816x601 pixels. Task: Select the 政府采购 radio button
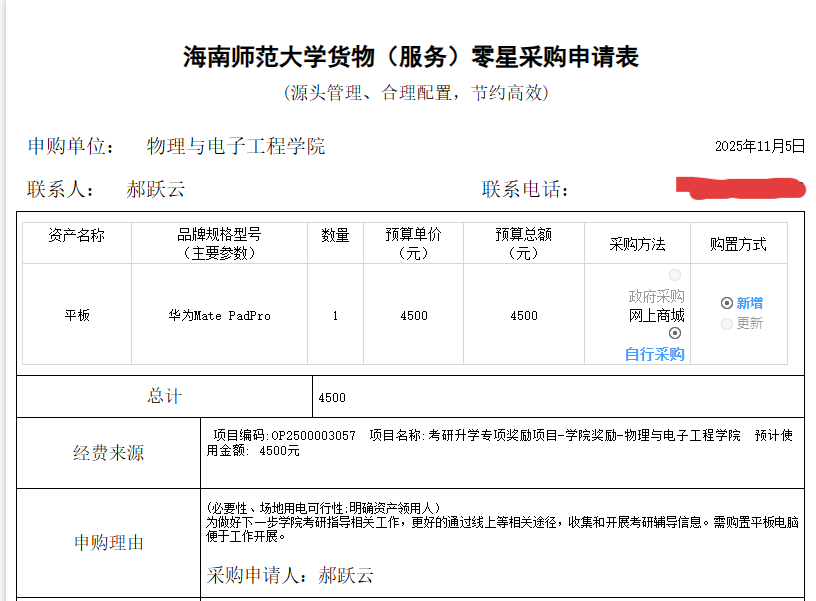(675, 275)
